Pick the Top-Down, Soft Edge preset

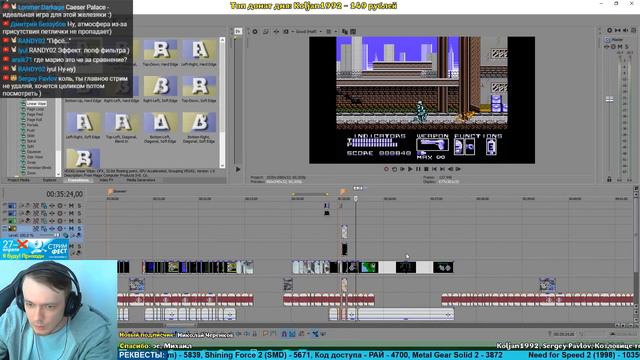(199, 89)
